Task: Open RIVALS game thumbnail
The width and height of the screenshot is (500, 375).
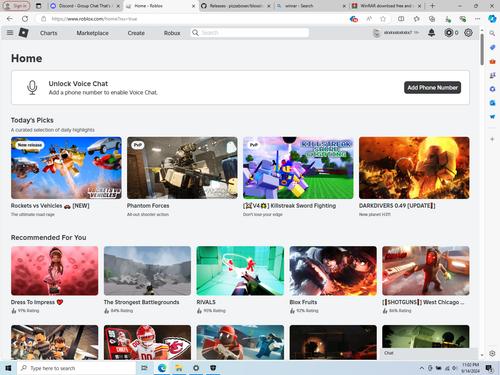Action: pyautogui.click(x=240, y=271)
